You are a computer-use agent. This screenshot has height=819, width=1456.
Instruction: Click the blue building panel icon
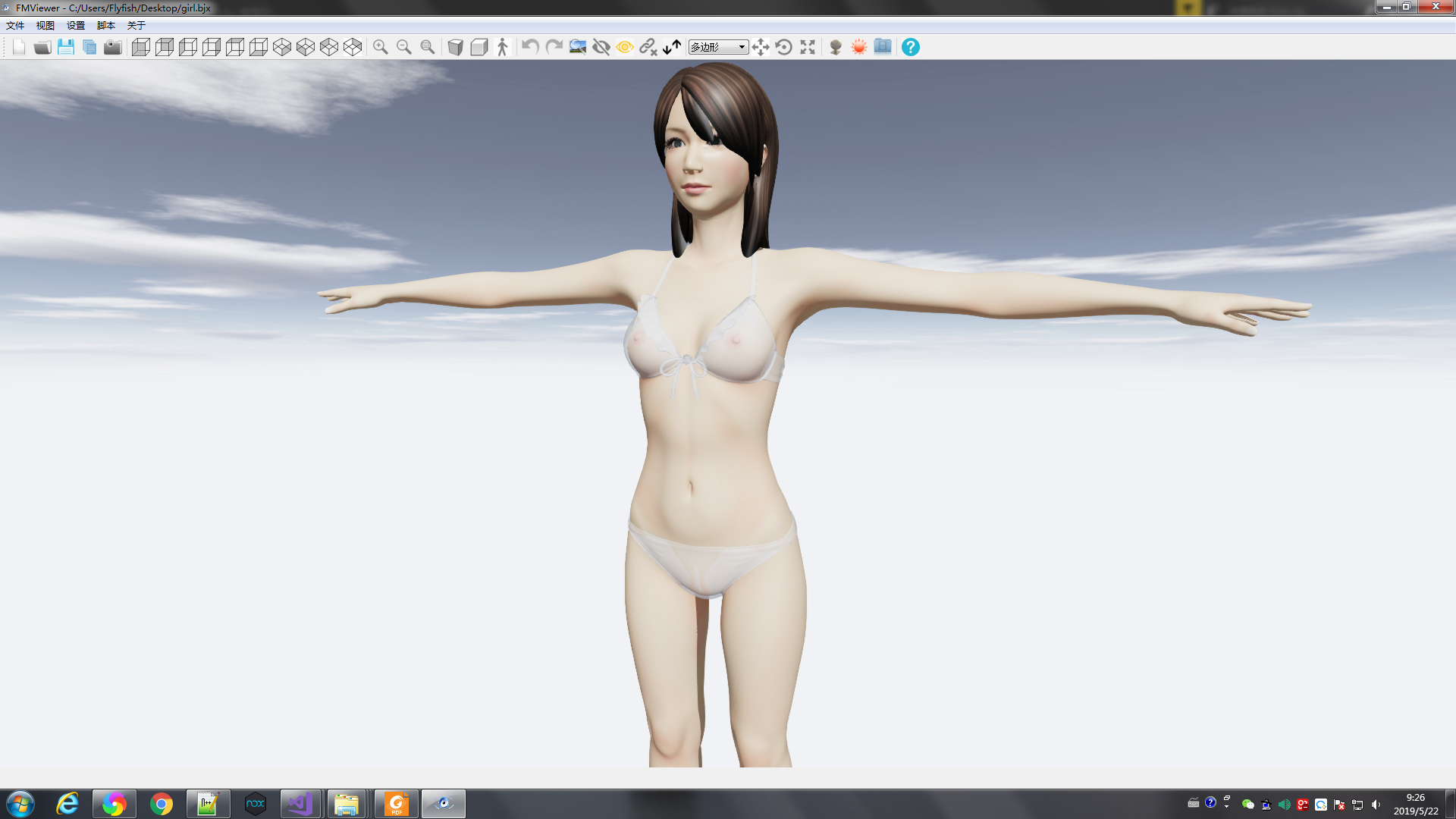tap(883, 47)
